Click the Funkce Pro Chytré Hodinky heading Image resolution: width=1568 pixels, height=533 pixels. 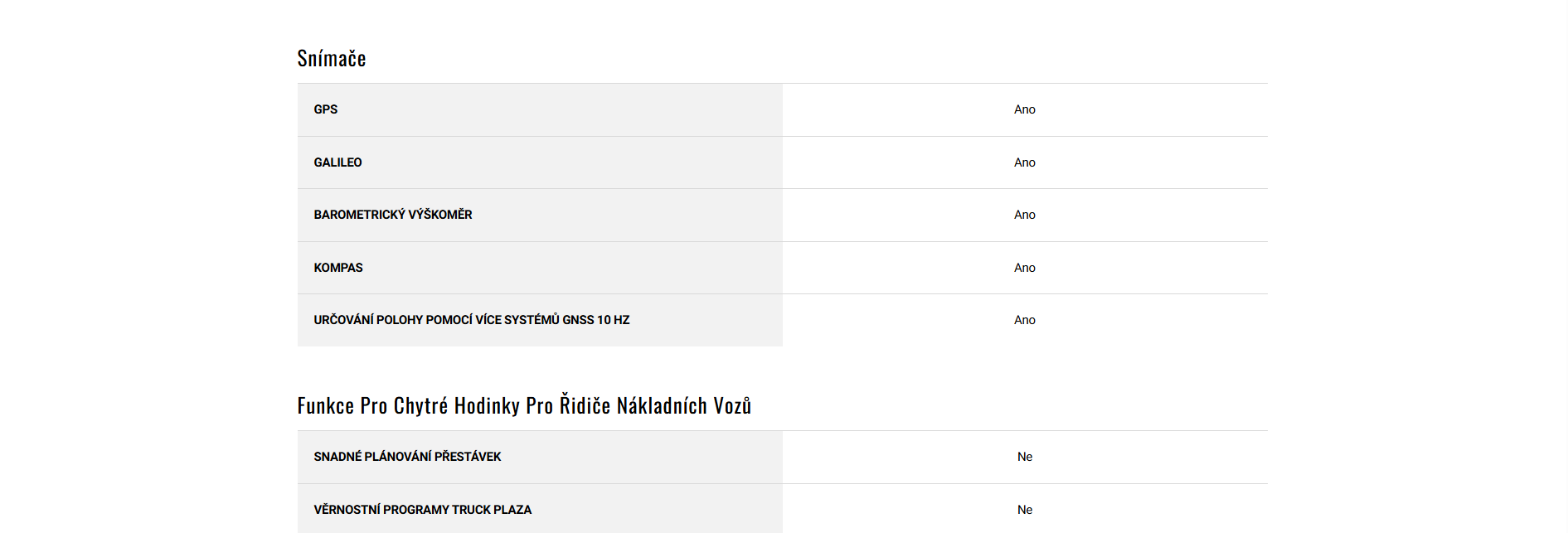point(523,405)
